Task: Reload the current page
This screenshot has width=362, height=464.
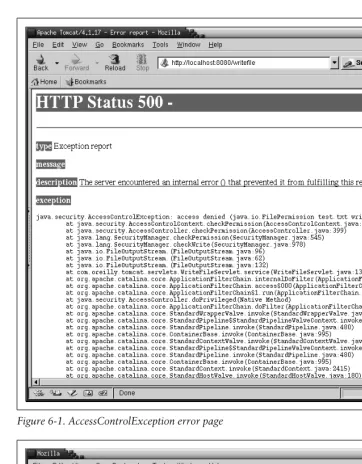Action: coord(115,63)
